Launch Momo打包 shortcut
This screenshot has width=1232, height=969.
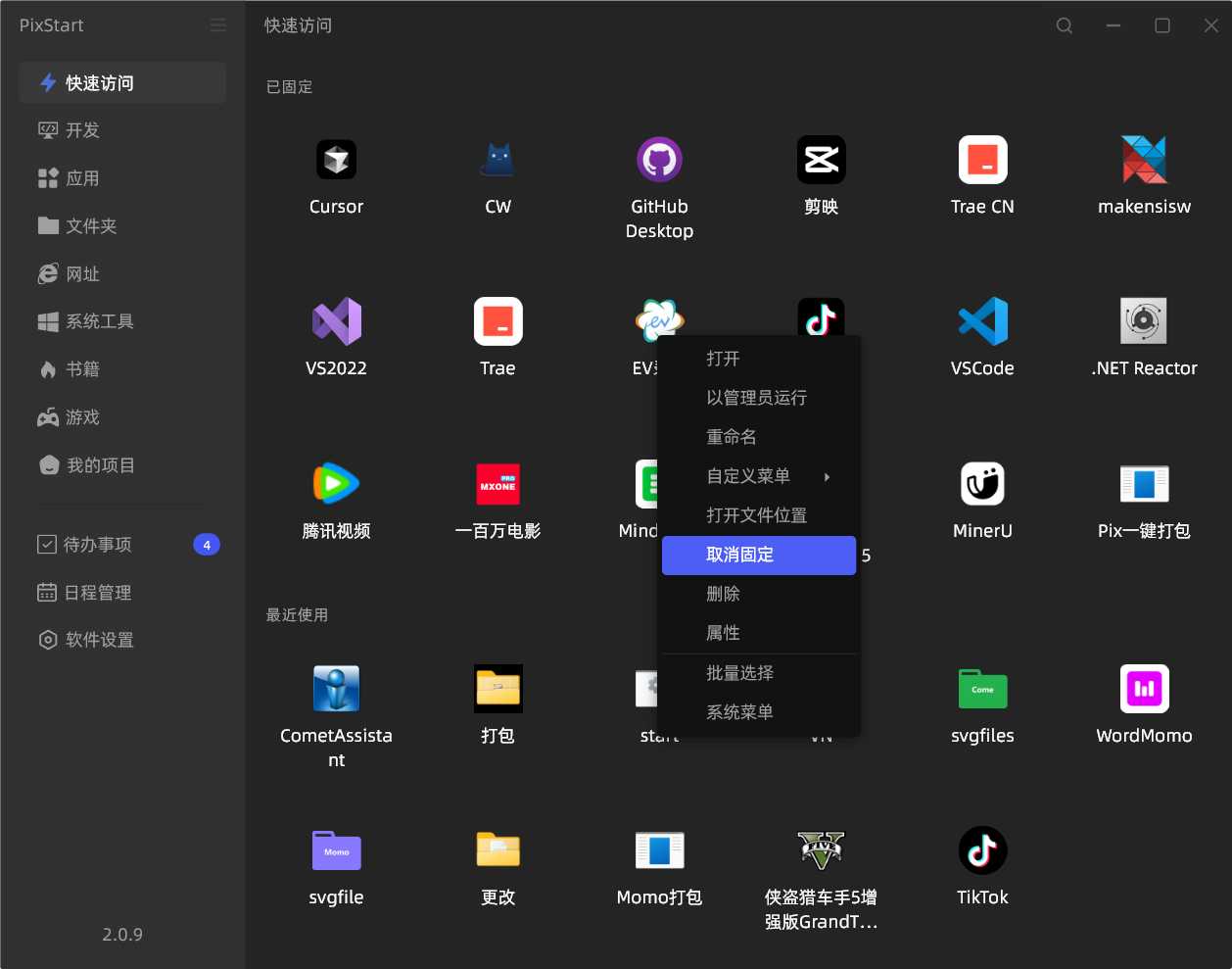659,850
